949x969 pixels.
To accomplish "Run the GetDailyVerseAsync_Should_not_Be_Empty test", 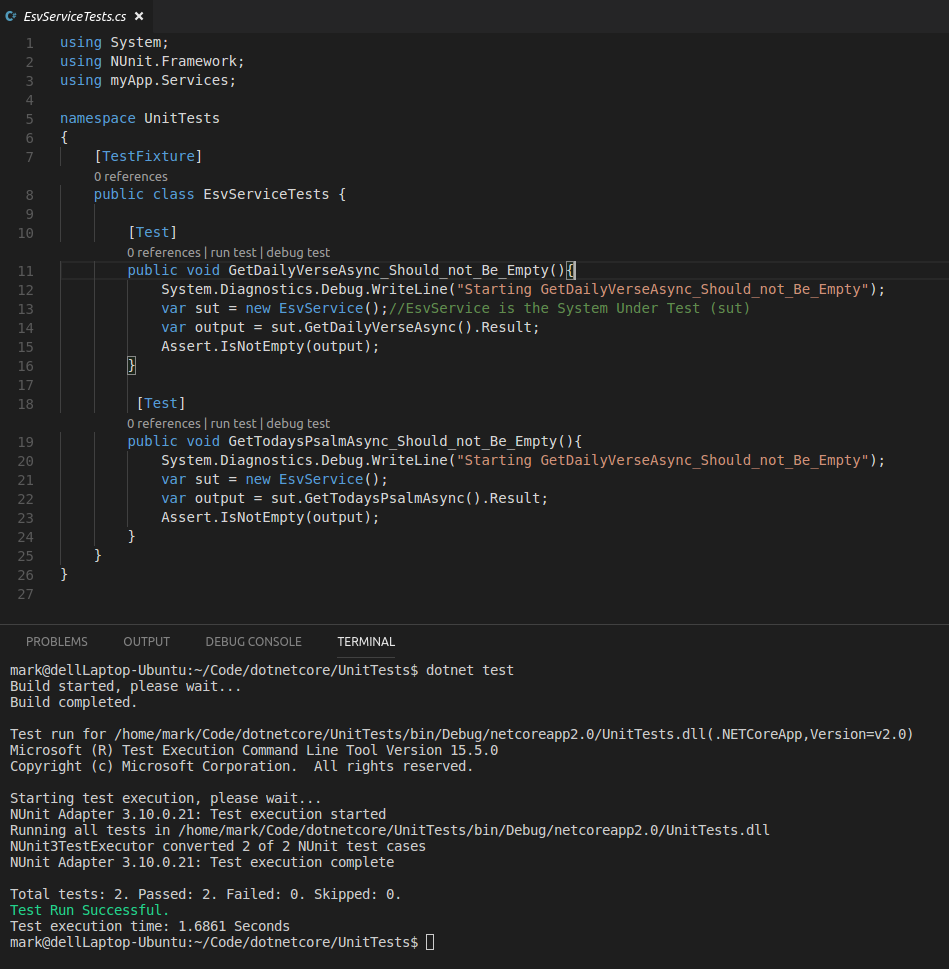I will pyautogui.click(x=233, y=252).
